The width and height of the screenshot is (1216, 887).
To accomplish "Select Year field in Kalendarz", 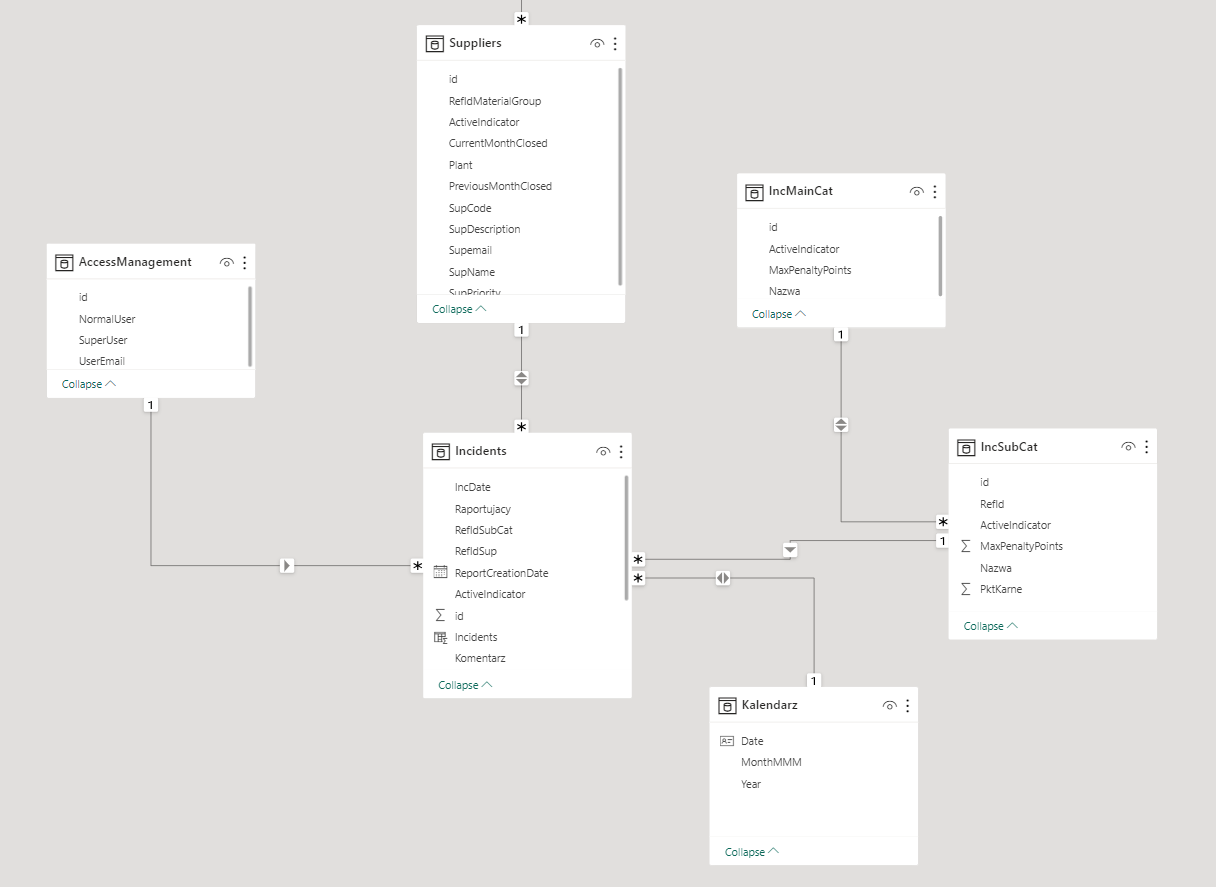I will tap(751, 784).
